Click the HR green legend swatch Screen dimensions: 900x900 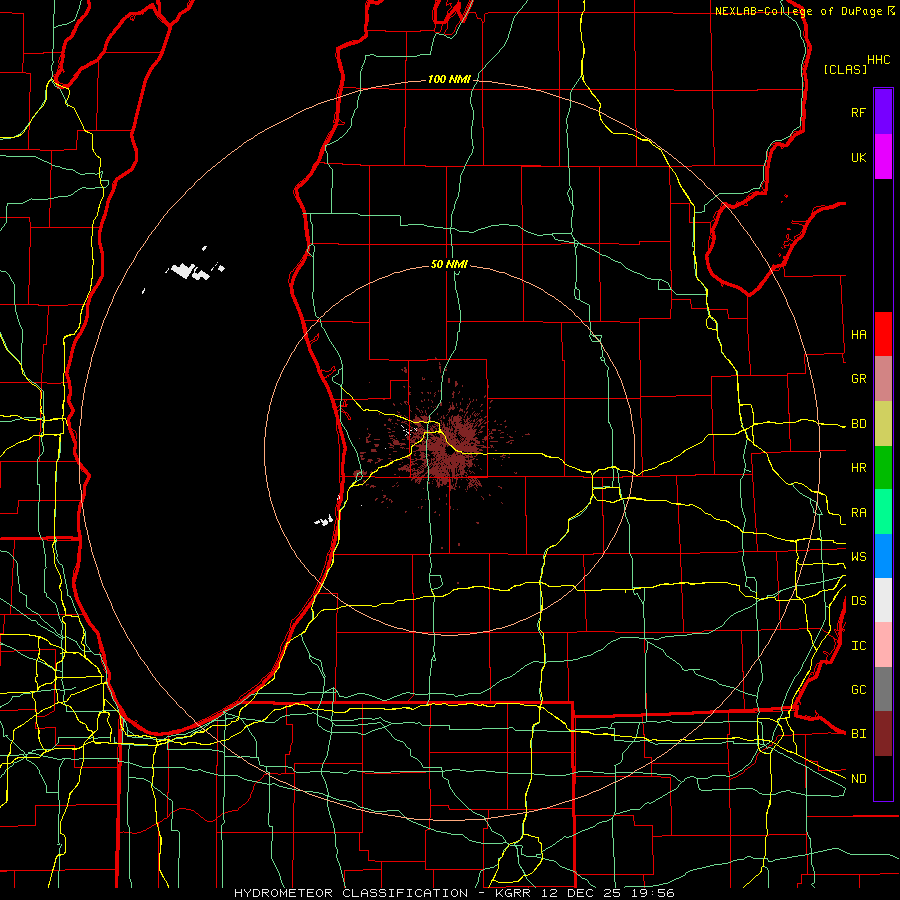click(883, 468)
